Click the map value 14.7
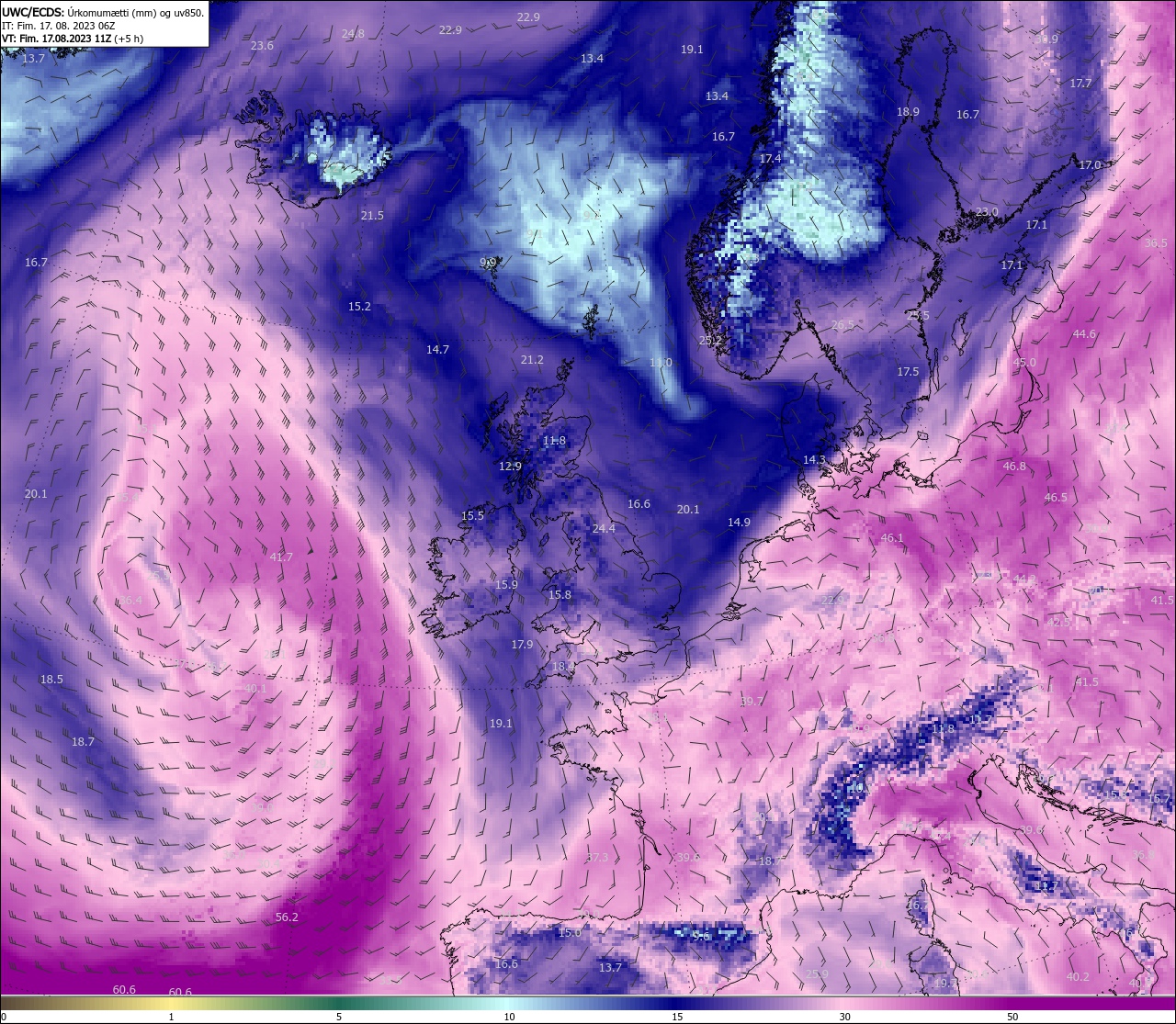 [x=437, y=350]
